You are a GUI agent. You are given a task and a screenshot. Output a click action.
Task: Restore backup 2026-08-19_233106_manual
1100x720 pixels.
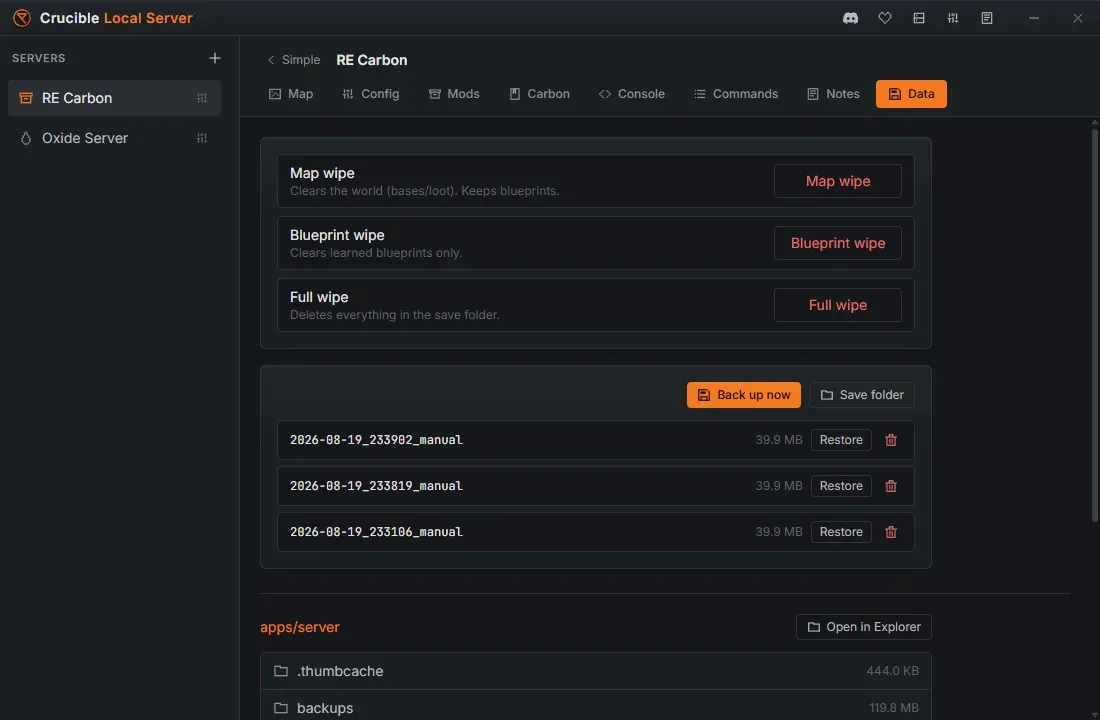pyautogui.click(x=841, y=532)
